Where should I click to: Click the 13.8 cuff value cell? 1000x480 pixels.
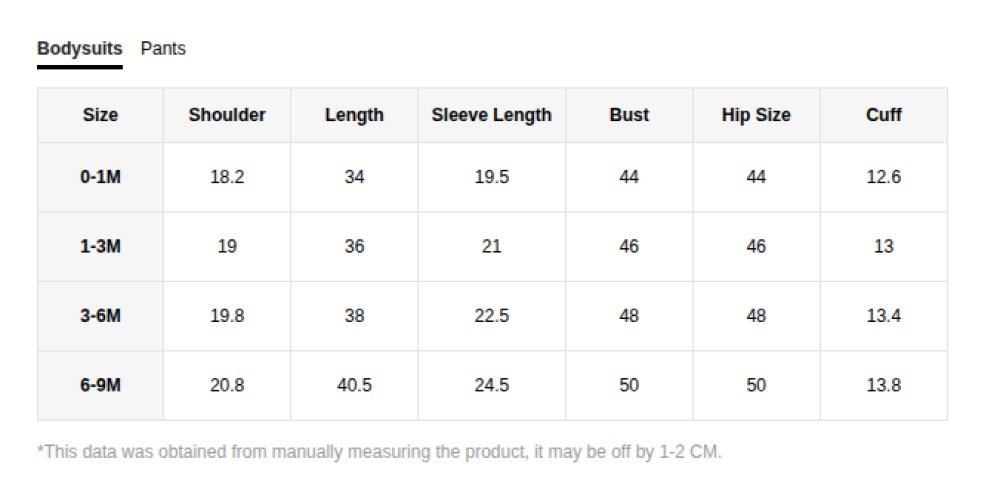coord(884,385)
